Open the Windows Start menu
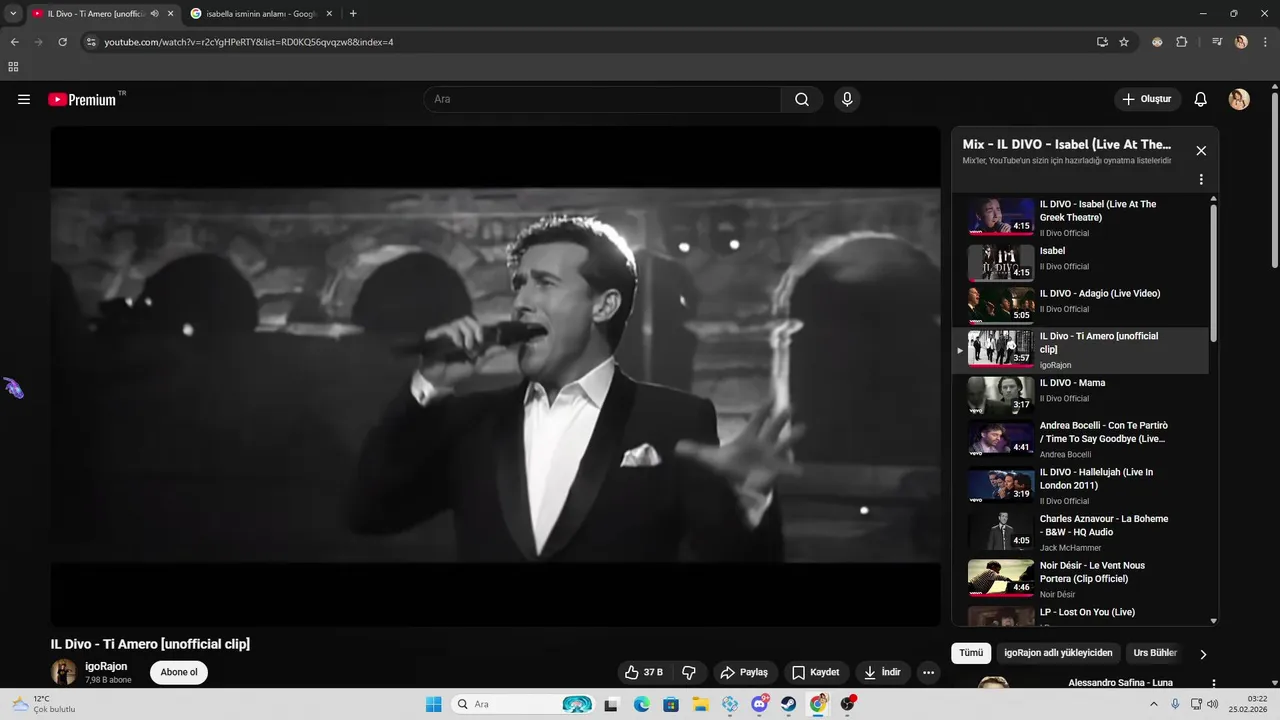Screen dimensions: 1280x720 tap(433, 704)
